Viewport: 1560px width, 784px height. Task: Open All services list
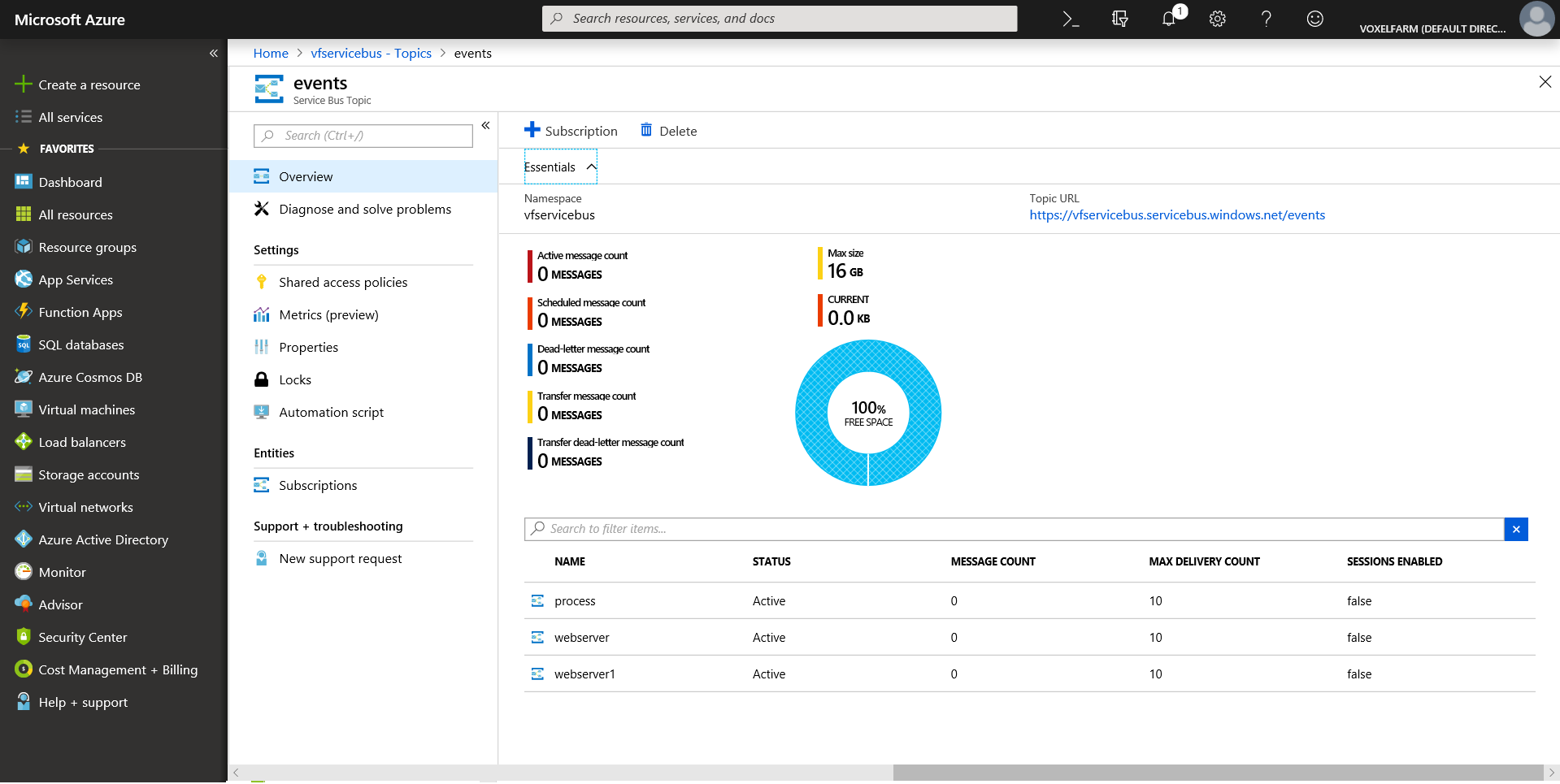(x=71, y=117)
